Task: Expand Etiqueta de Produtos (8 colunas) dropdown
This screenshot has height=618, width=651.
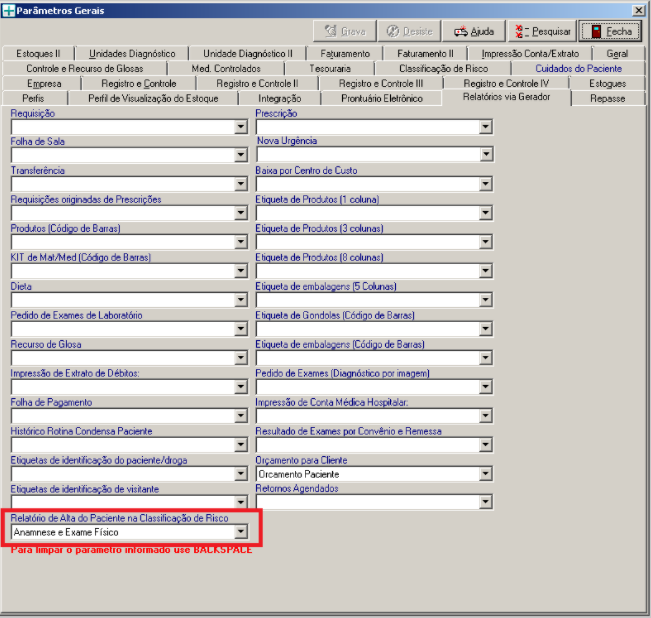Action: 485,271
